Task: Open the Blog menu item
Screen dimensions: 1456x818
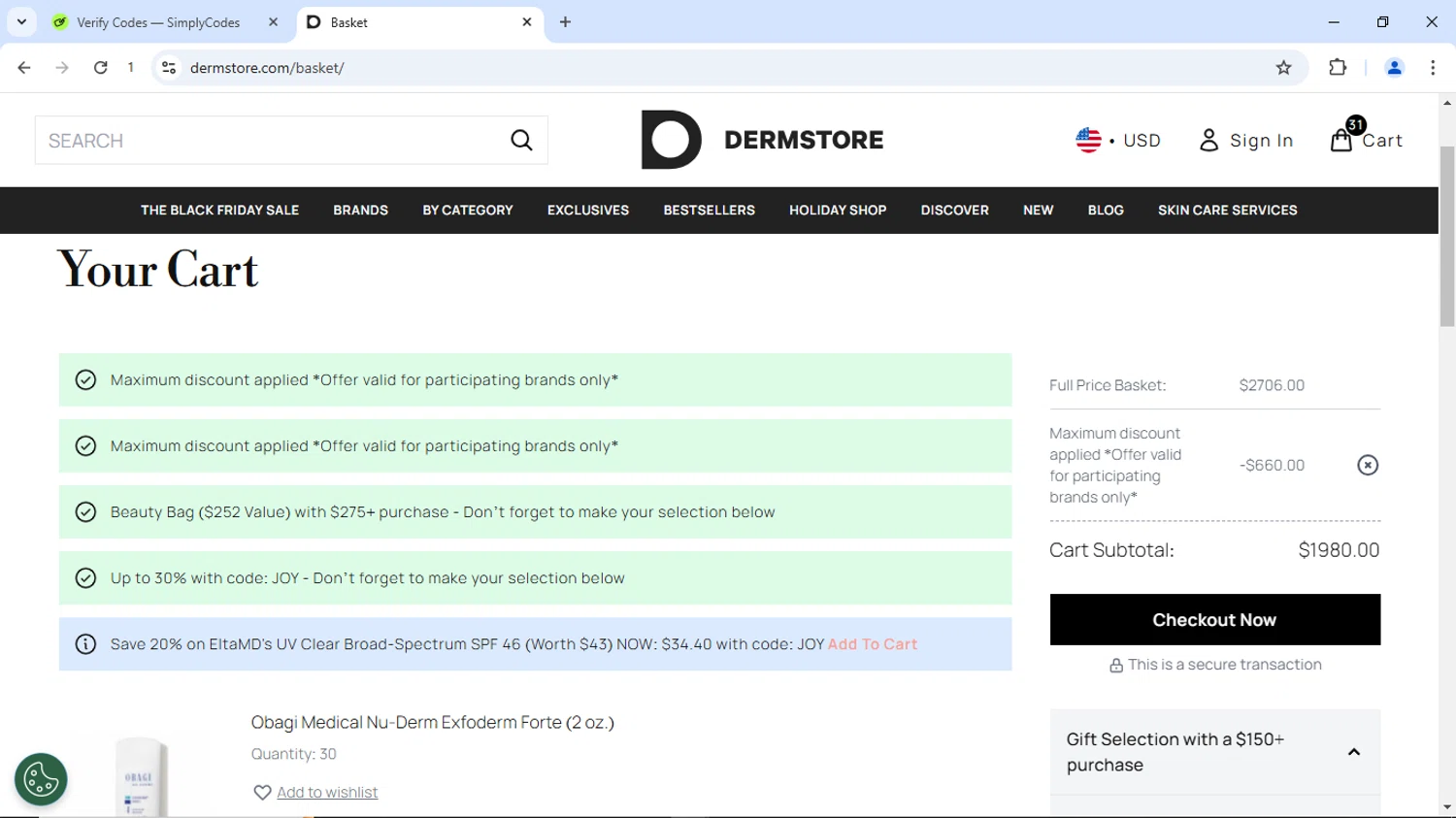Action: tap(1106, 211)
